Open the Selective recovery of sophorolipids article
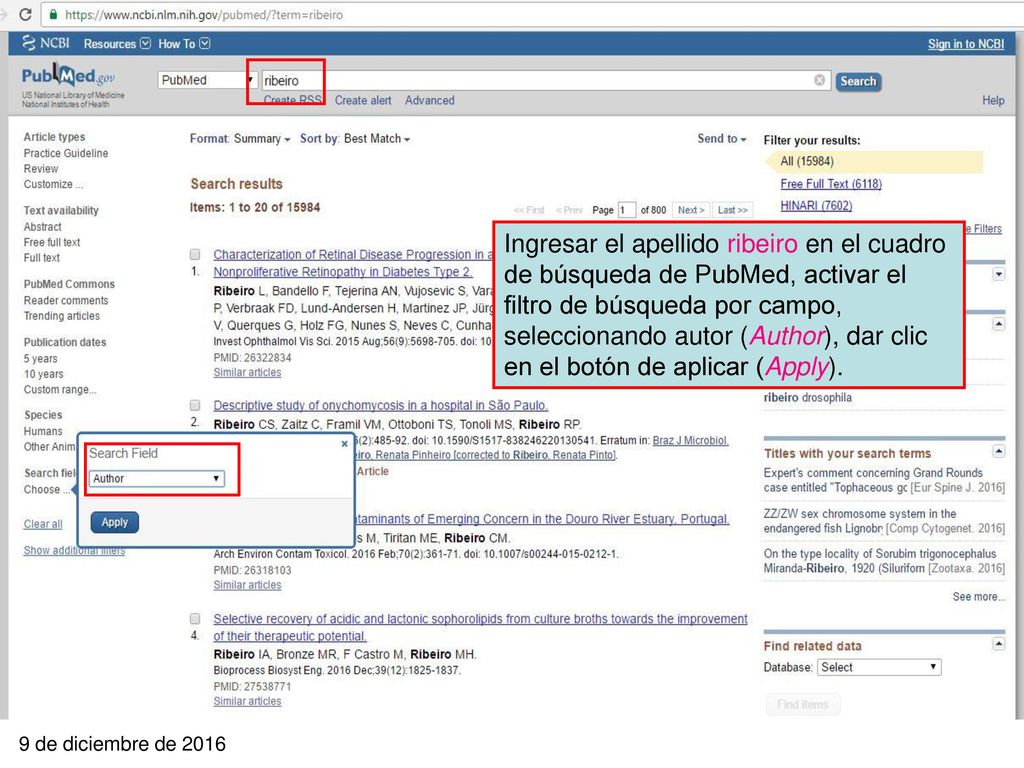 click(x=480, y=627)
